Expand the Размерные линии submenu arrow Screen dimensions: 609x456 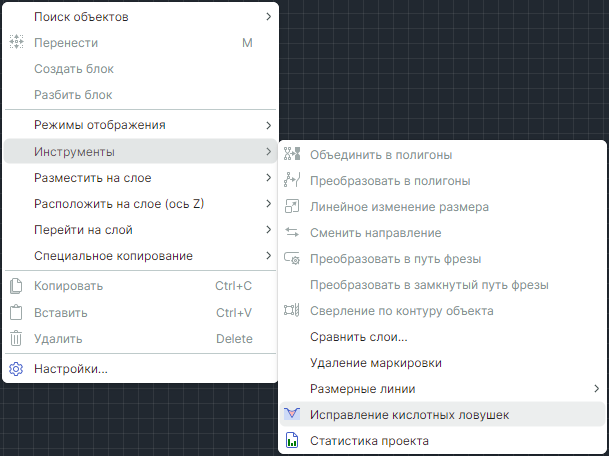pos(596,389)
